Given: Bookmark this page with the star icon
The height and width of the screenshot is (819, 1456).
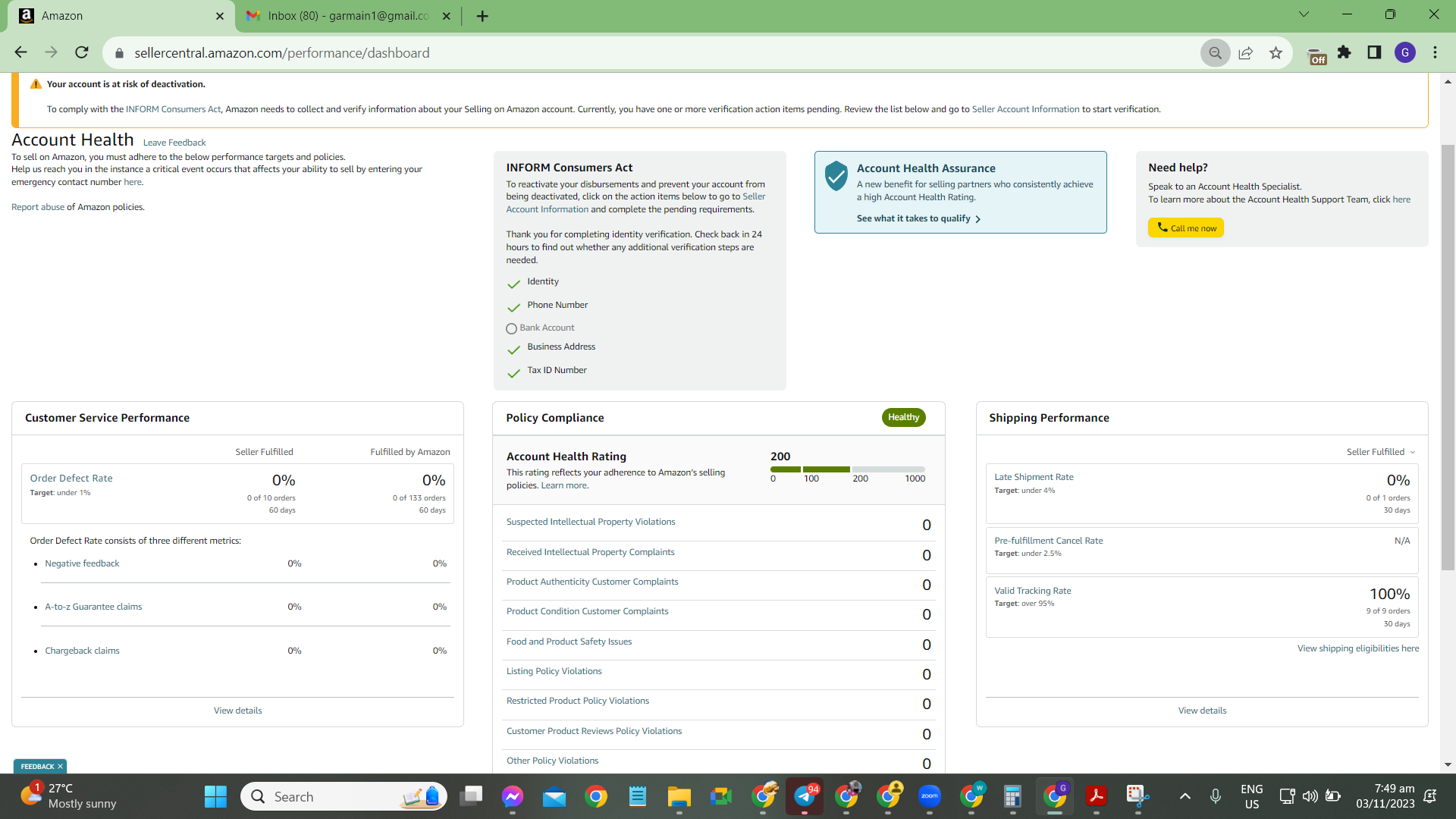Looking at the screenshot, I should tap(1276, 53).
